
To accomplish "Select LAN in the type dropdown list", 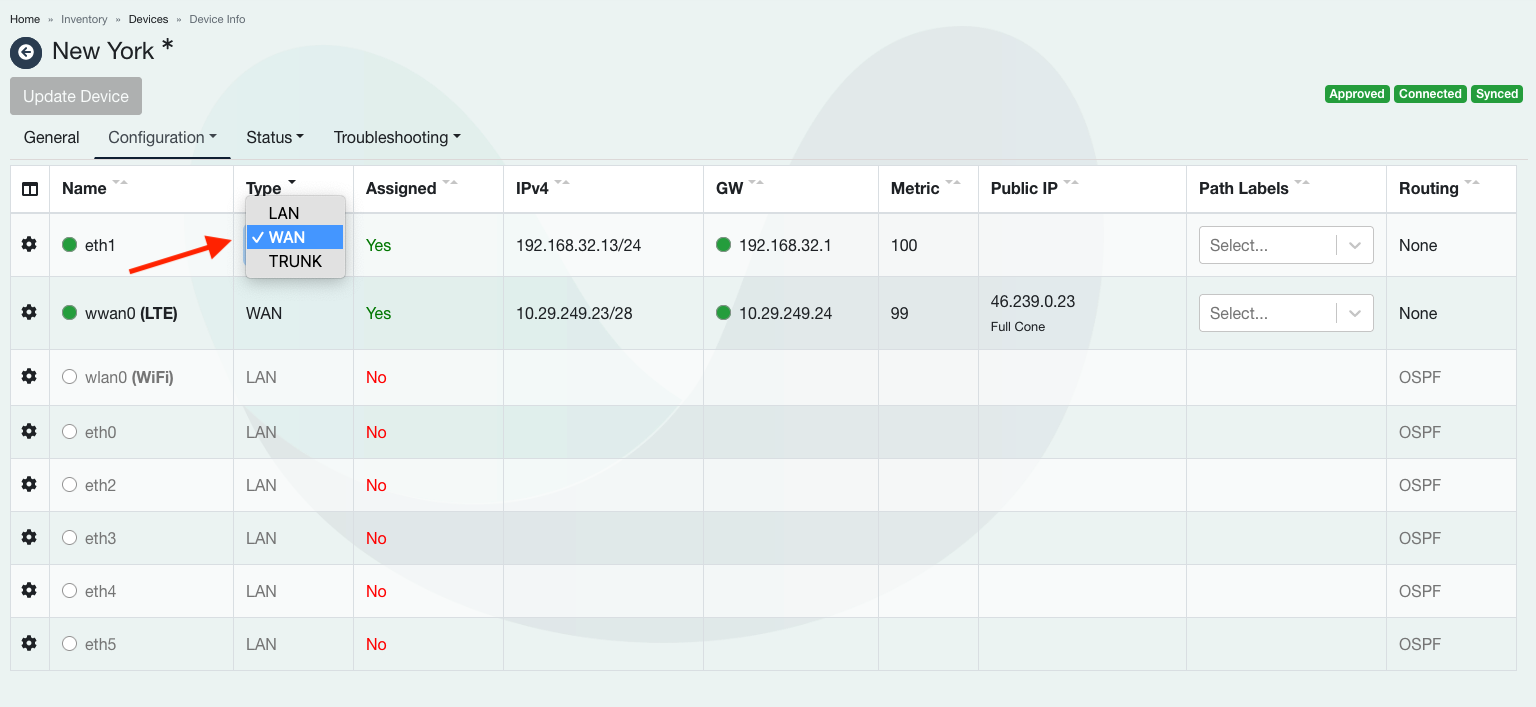I will coord(284,213).
